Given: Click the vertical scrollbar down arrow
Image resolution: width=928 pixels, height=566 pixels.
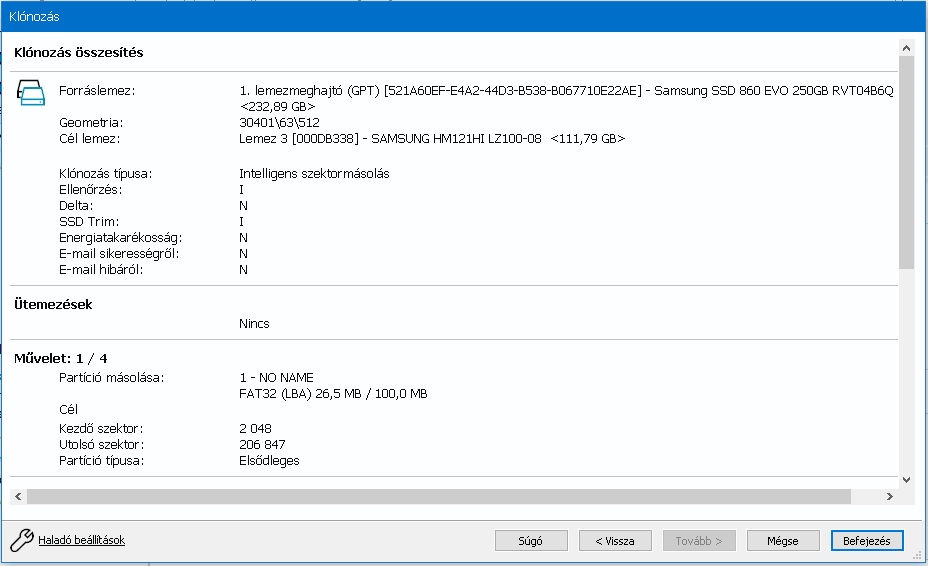Looking at the screenshot, I should click(x=906, y=479).
